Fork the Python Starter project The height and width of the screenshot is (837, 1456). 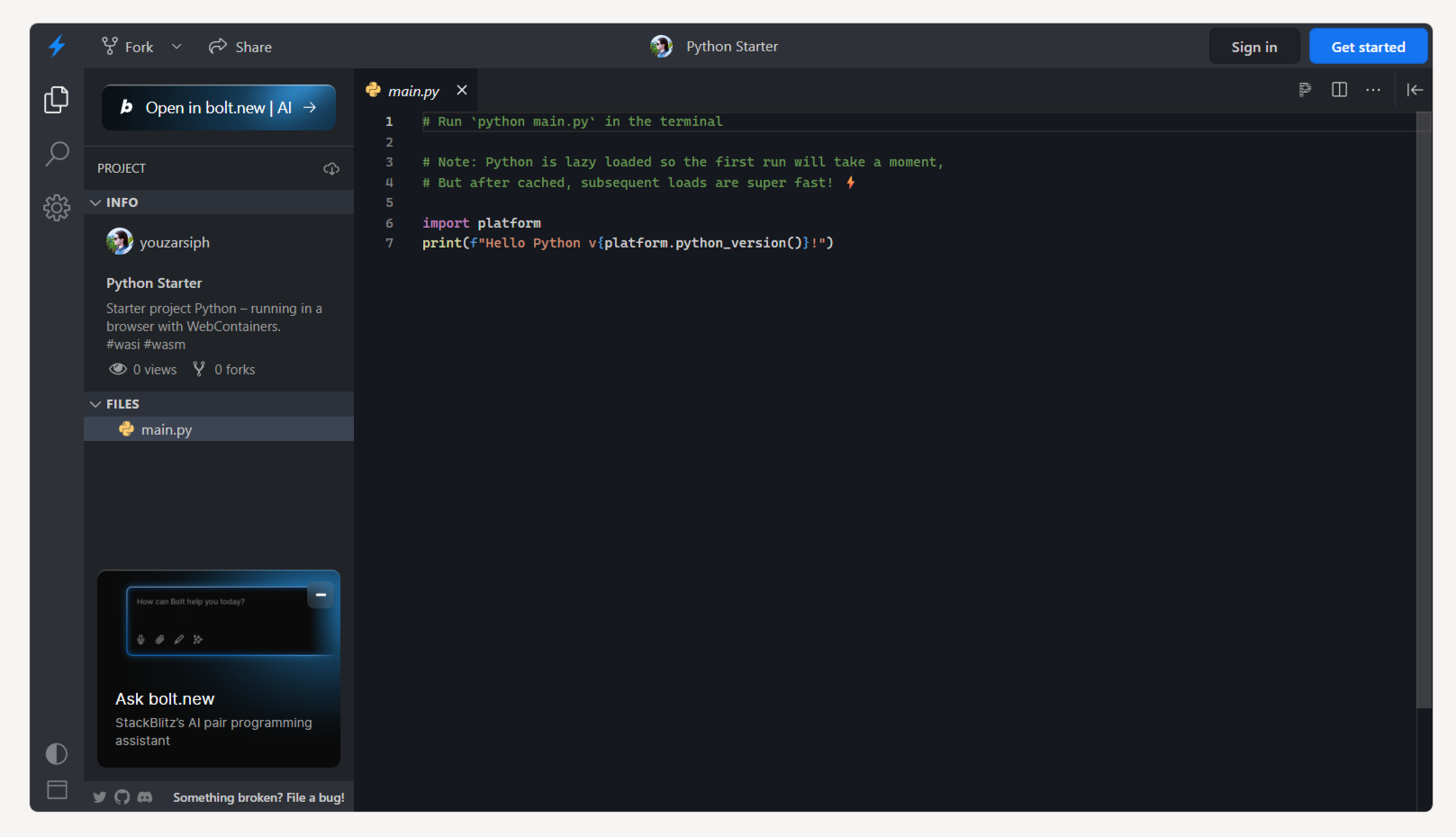(x=127, y=47)
